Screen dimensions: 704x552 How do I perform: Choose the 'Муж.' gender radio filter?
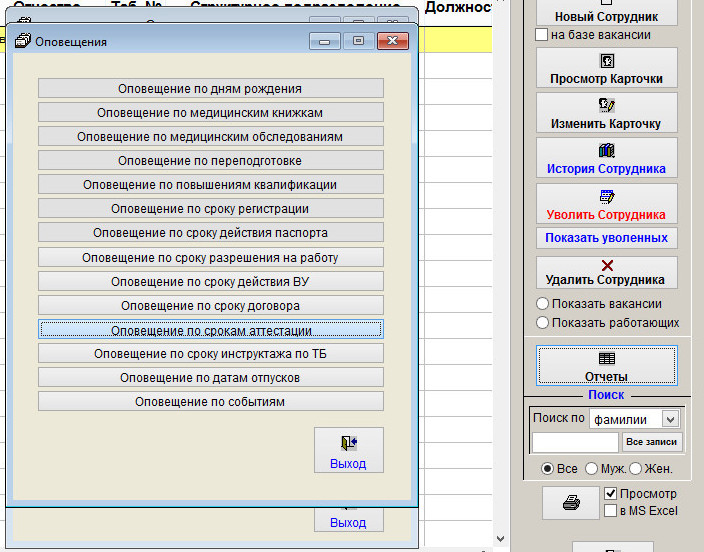click(x=592, y=469)
